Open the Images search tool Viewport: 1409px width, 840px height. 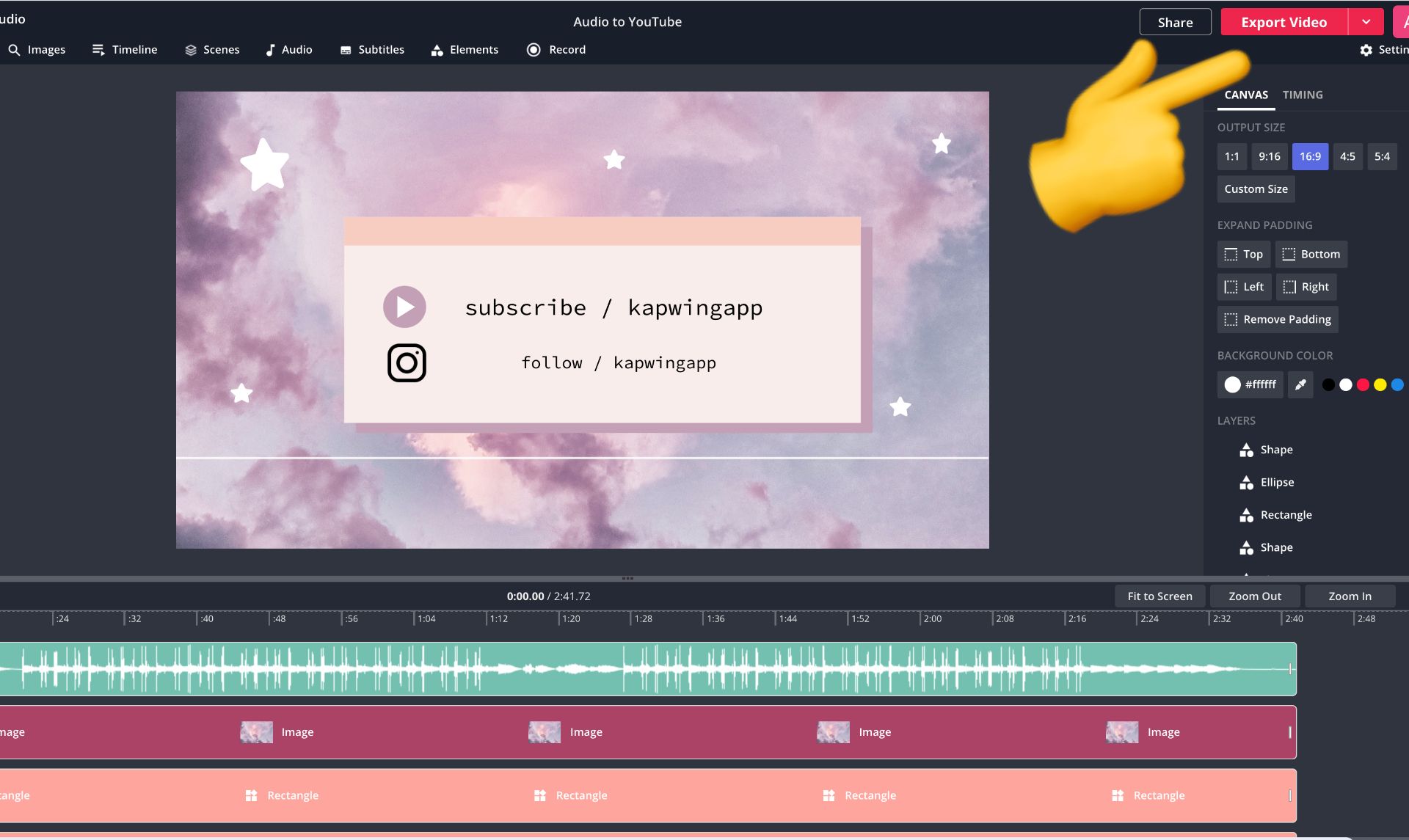point(37,50)
